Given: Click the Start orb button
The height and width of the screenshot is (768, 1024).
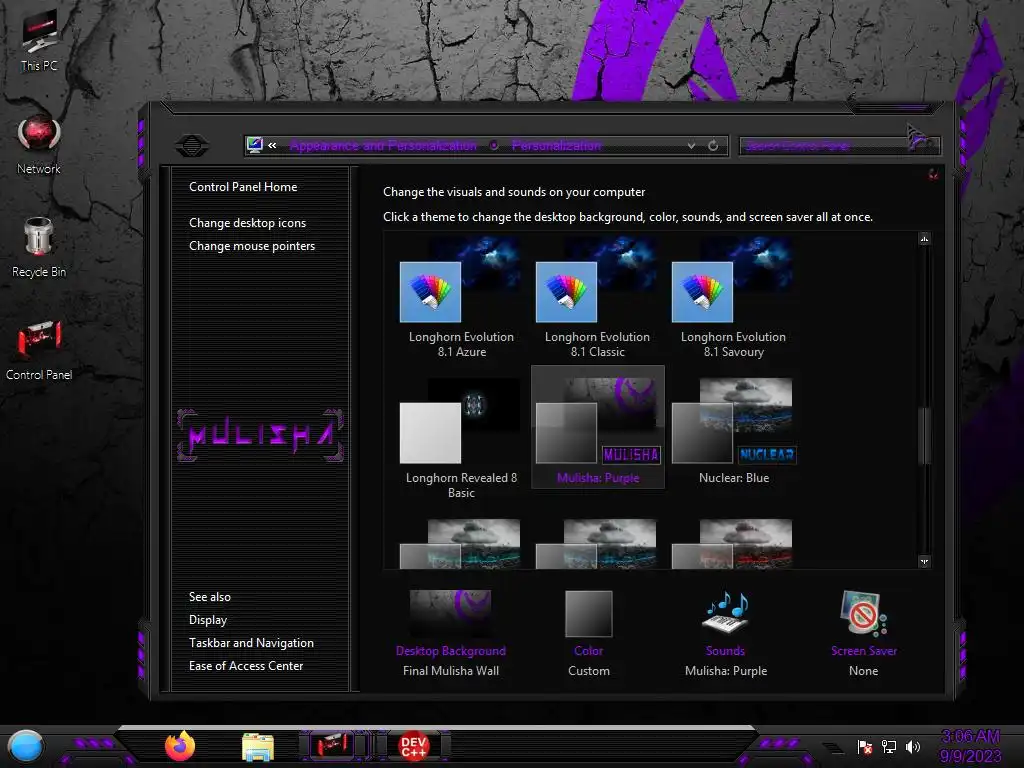Looking at the screenshot, I should click(26, 746).
